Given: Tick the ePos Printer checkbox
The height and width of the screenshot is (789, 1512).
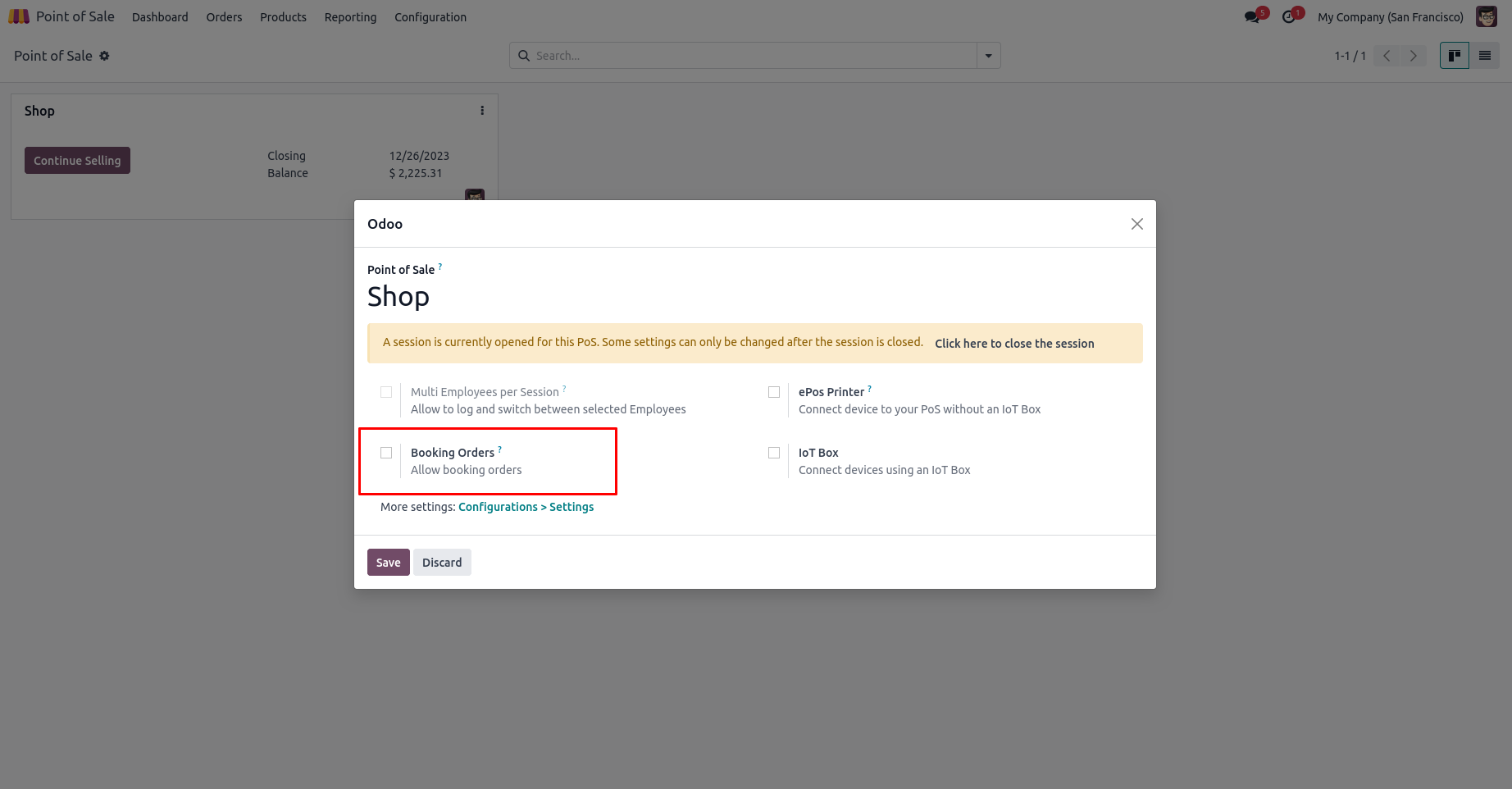Looking at the screenshot, I should click(774, 392).
